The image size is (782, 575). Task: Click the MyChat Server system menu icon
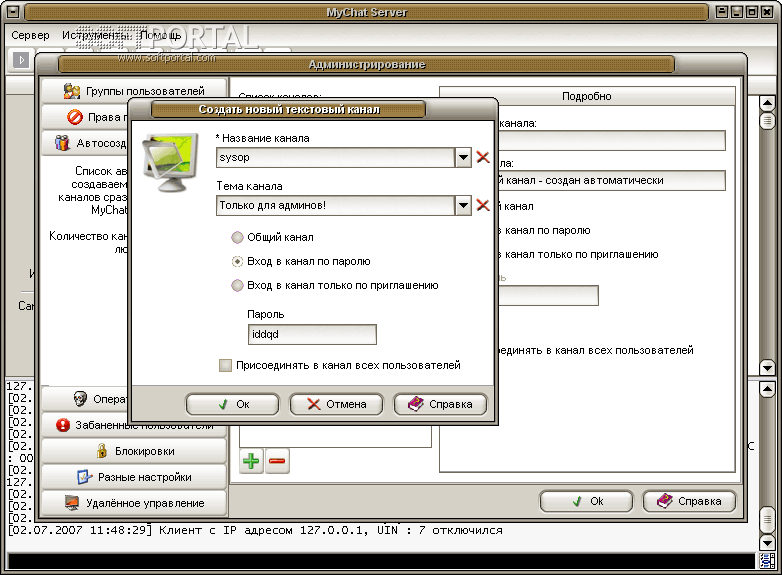[x=12, y=11]
